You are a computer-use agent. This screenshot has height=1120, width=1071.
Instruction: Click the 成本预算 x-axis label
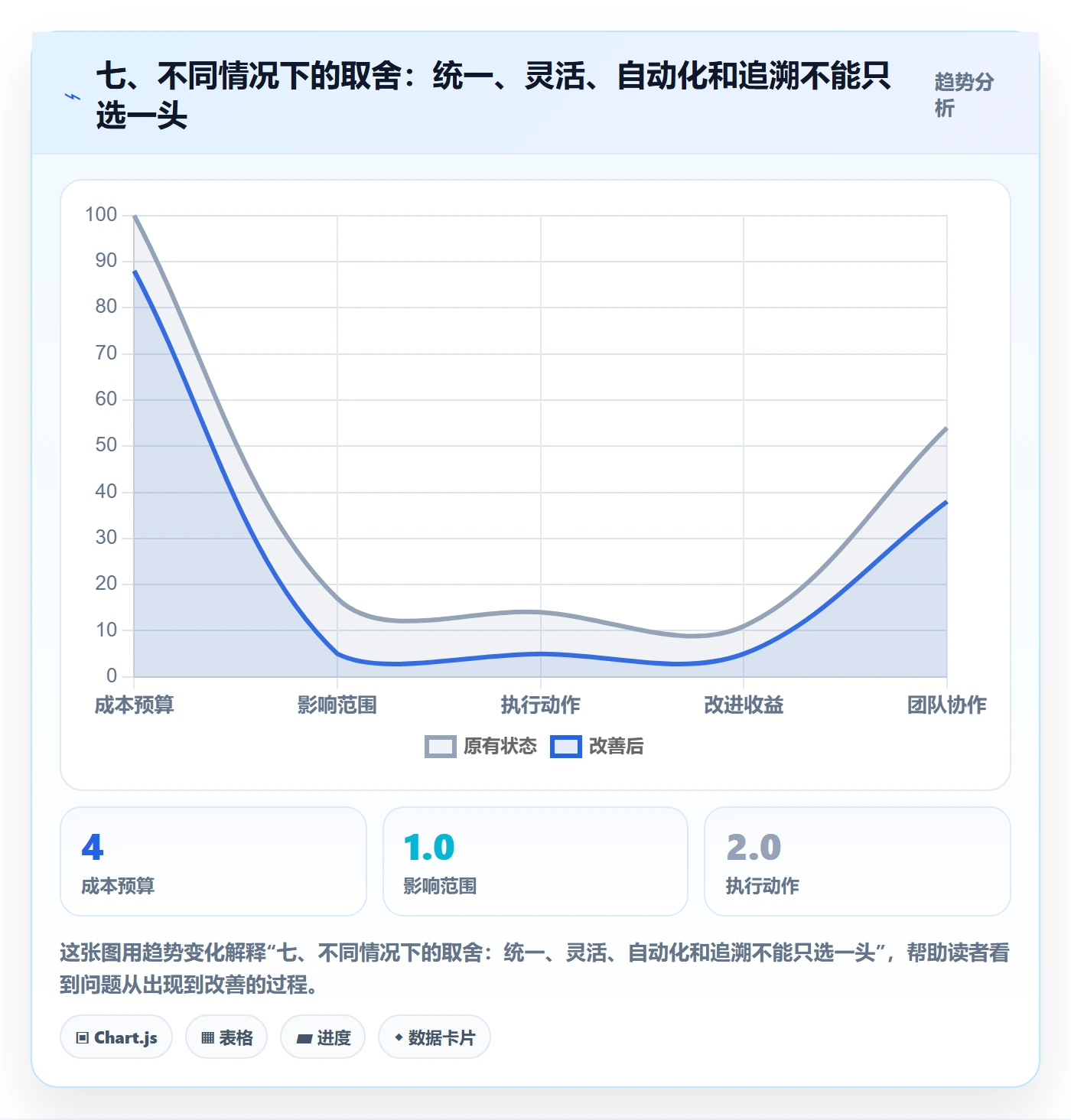click(x=135, y=705)
